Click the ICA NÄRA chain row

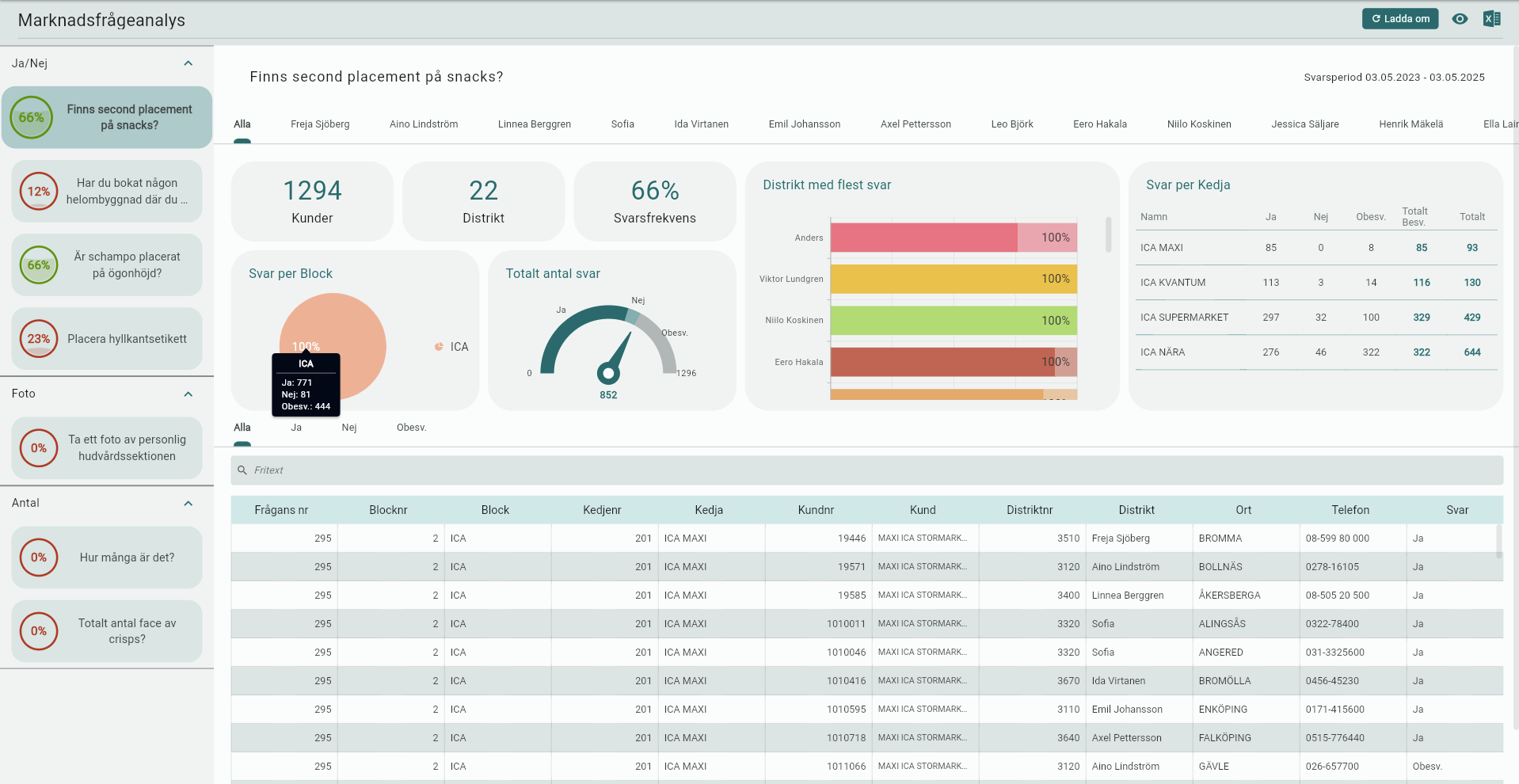(1318, 352)
